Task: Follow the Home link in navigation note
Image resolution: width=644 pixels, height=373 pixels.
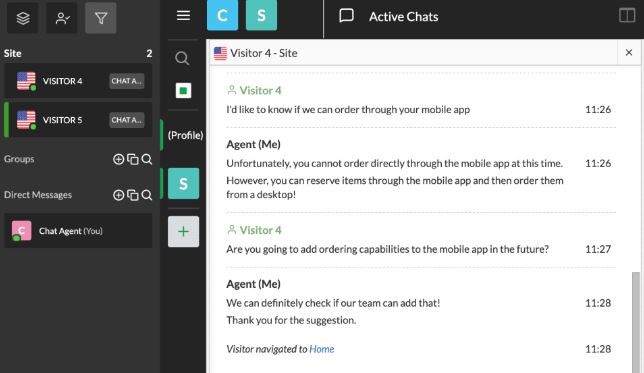Action: 322,349
